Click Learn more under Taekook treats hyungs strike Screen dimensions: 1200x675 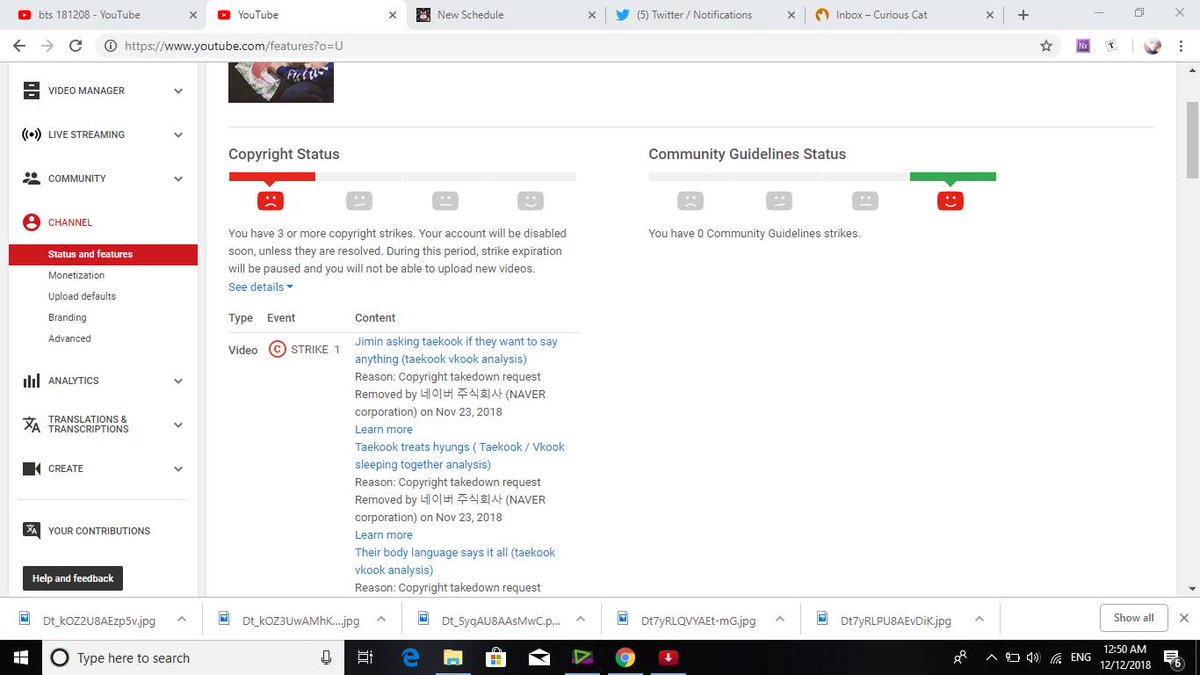pyautogui.click(x=383, y=535)
